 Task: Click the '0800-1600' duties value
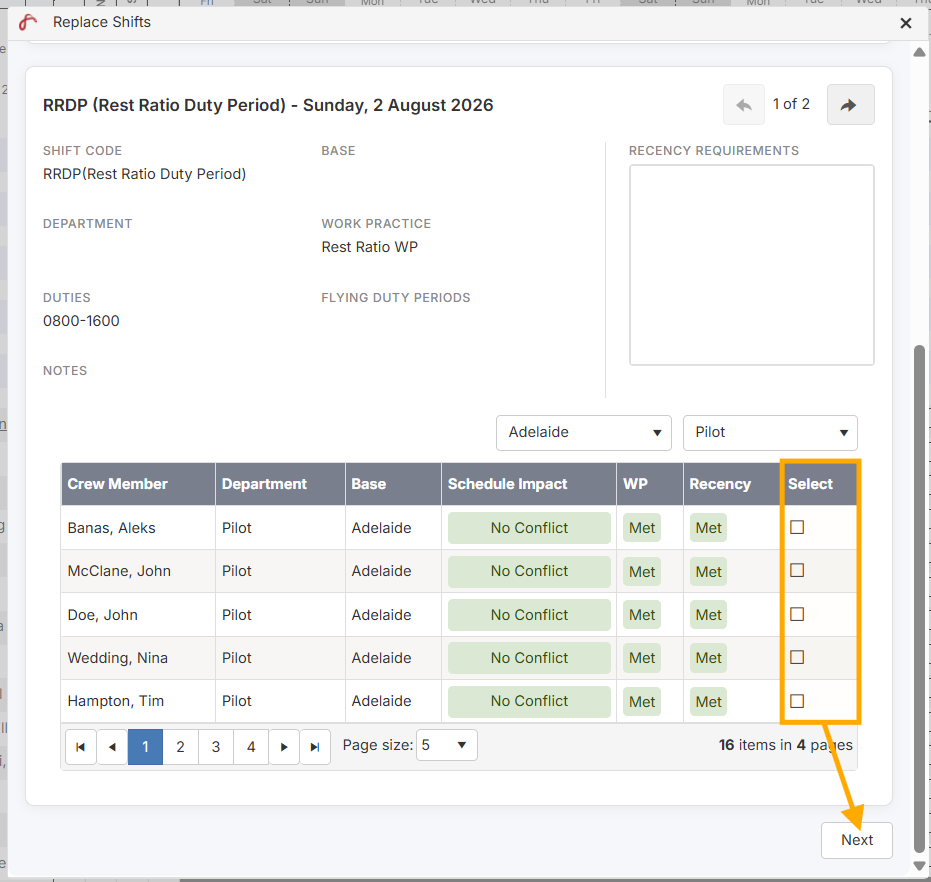(x=81, y=321)
